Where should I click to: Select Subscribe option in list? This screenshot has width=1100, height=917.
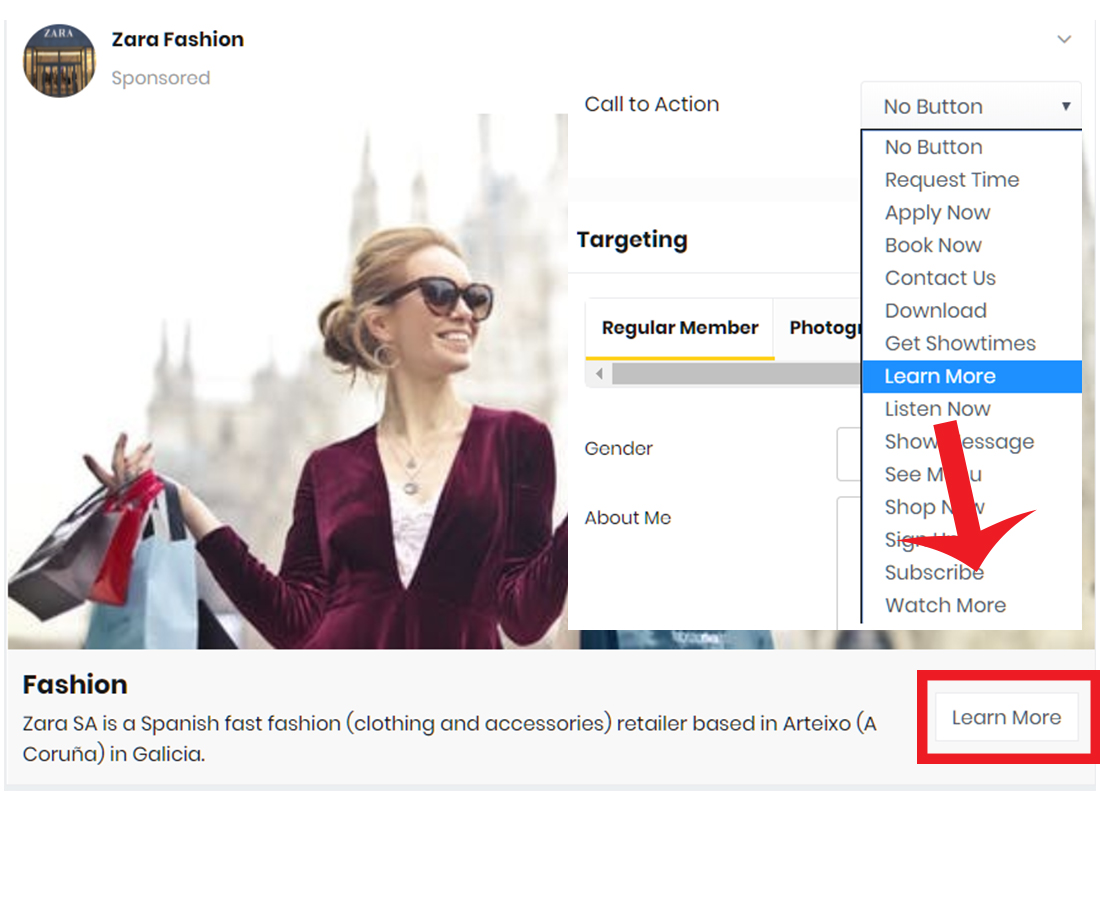pyautogui.click(x=933, y=573)
